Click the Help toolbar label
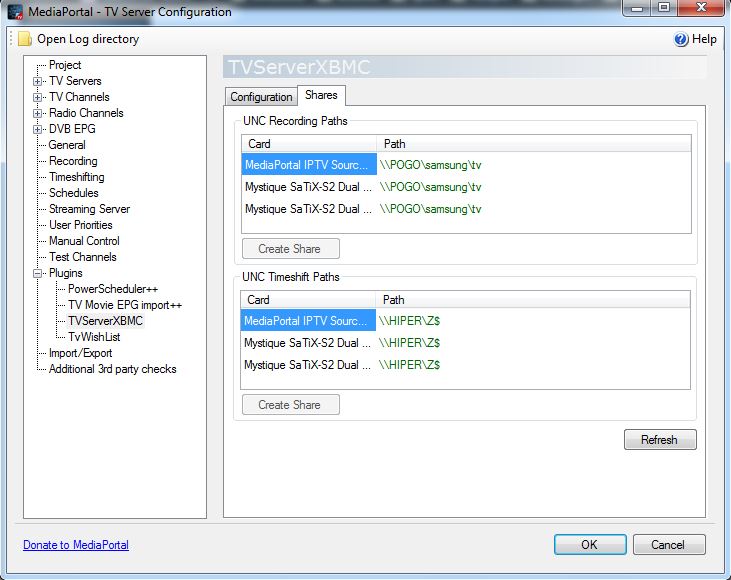 tap(704, 39)
